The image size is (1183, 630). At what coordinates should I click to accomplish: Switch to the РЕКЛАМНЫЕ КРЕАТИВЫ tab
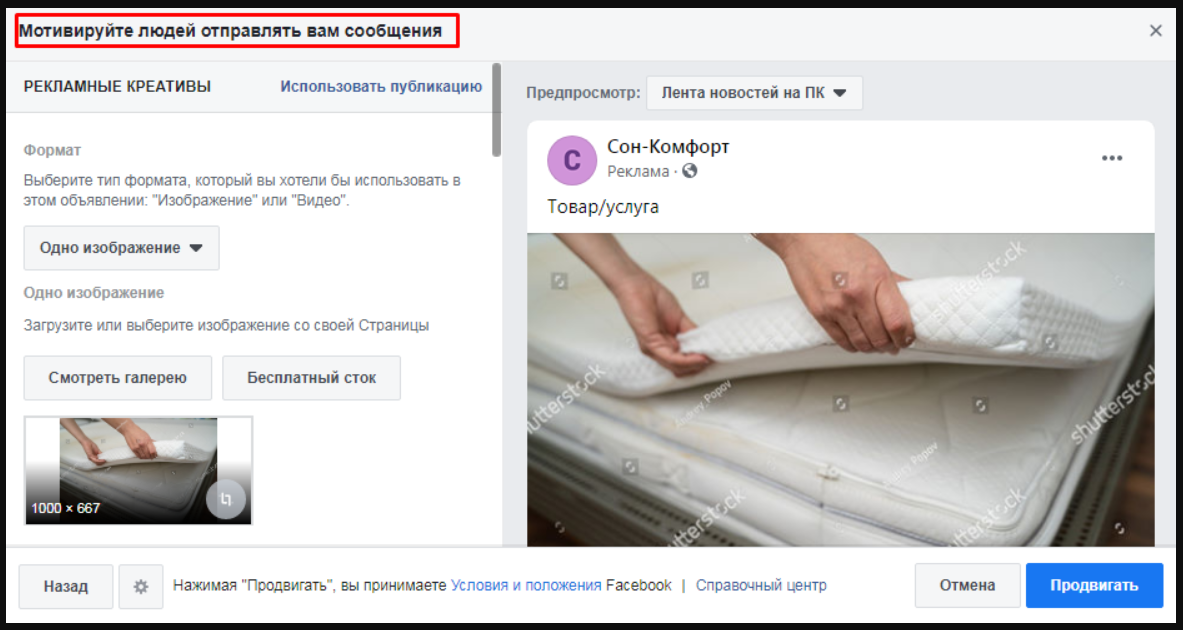pos(117,87)
